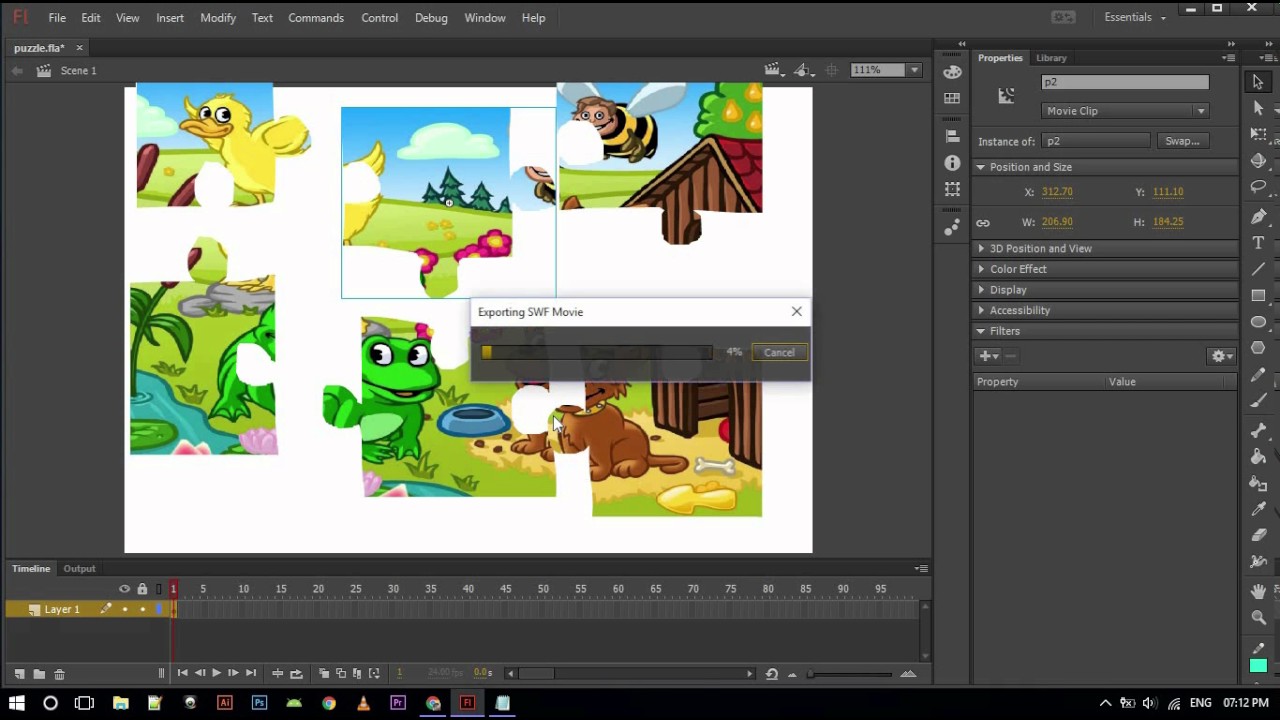Image resolution: width=1280 pixels, height=720 pixels.
Task: Cancel the SWF export
Action: tap(779, 352)
